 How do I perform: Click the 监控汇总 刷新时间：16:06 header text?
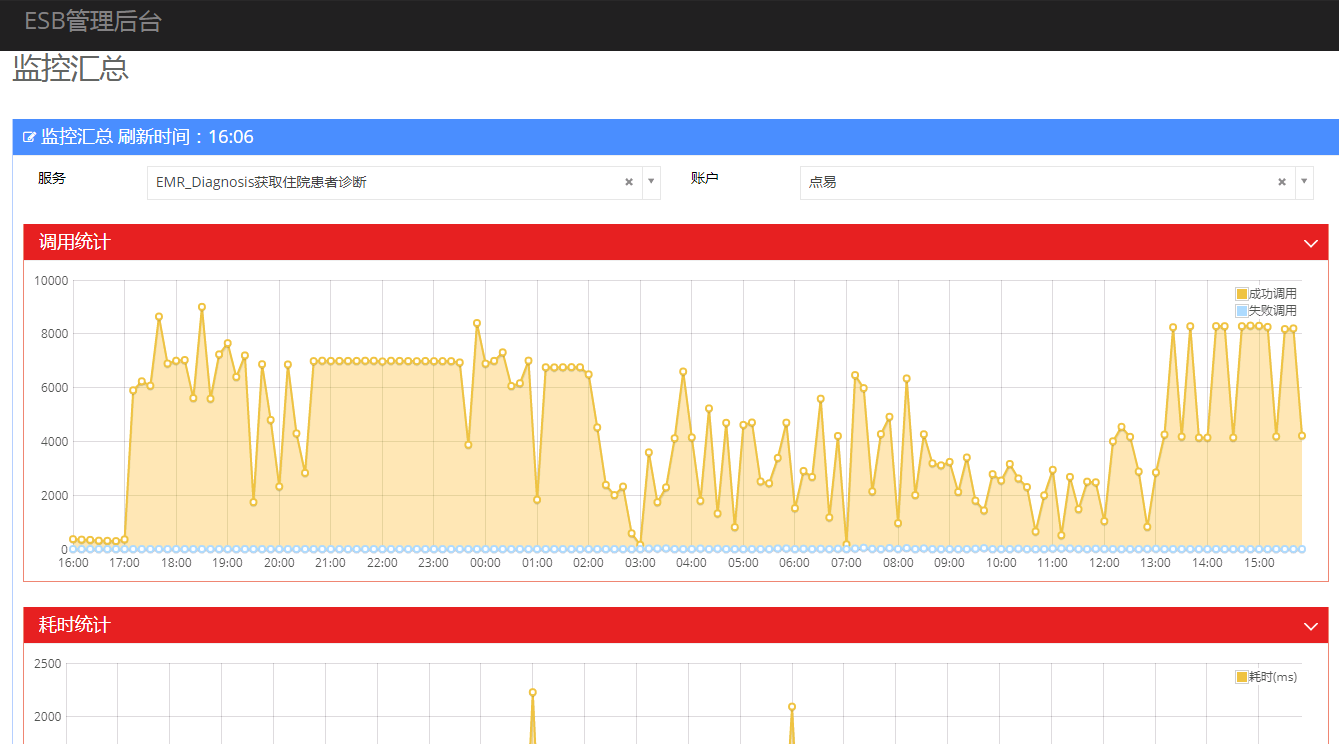click(x=147, y=137)
